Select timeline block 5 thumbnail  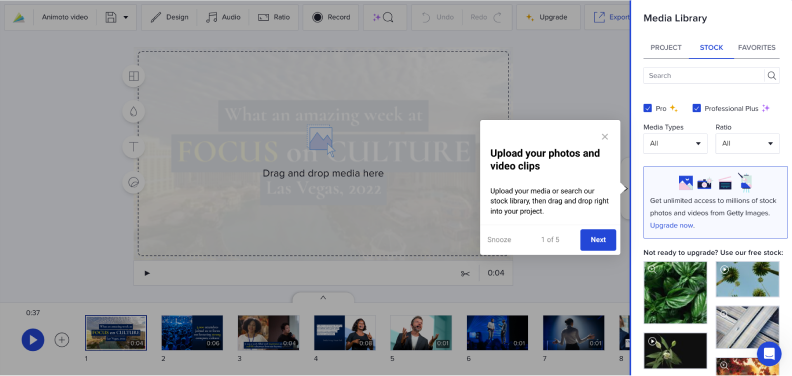(x=421, y=333)
